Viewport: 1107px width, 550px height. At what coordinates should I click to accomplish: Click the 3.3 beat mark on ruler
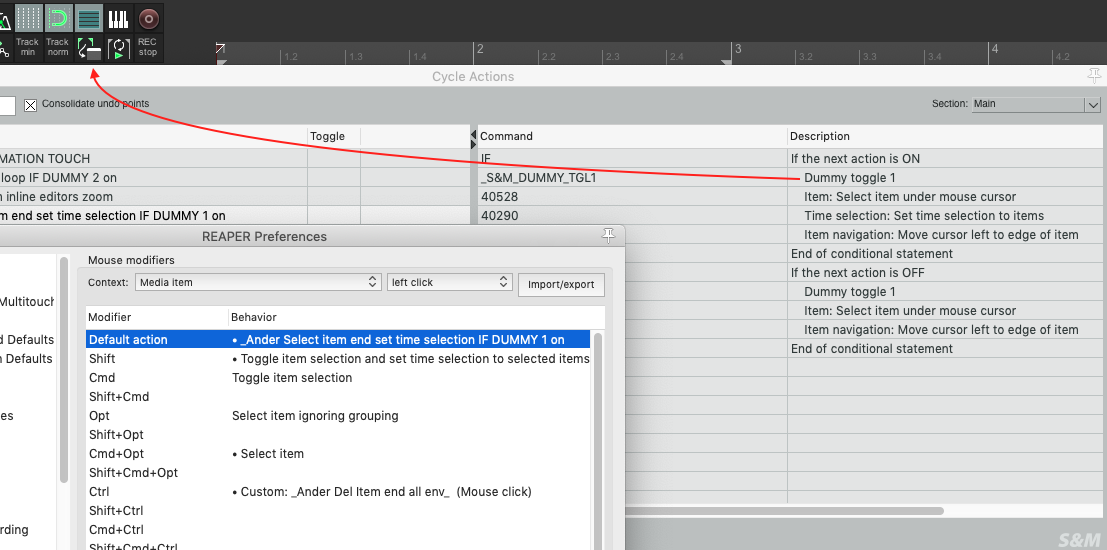coord(869,56)
